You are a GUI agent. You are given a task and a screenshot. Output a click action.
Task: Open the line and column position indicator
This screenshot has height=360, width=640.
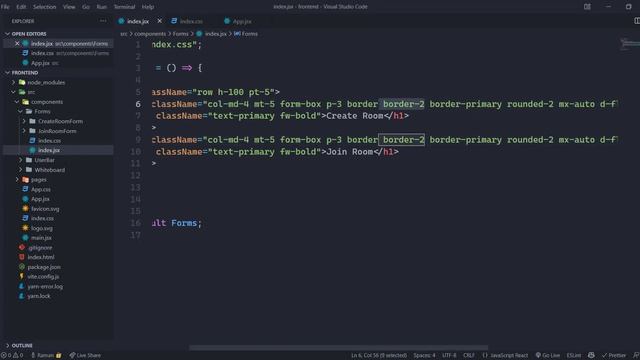tap(379, 356)
